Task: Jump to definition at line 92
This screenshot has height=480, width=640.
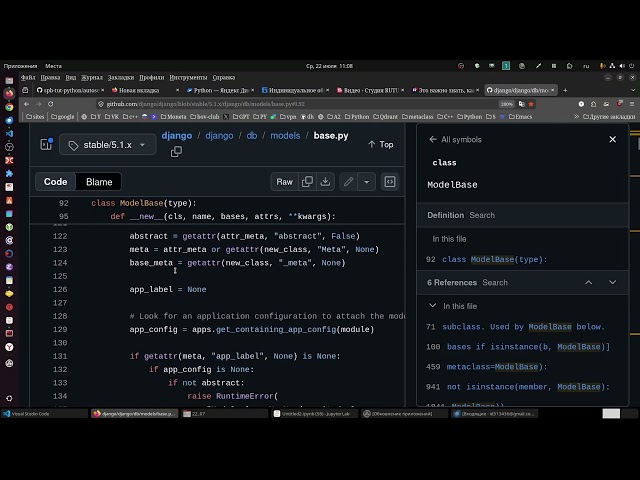Action: tap(487, 260)
